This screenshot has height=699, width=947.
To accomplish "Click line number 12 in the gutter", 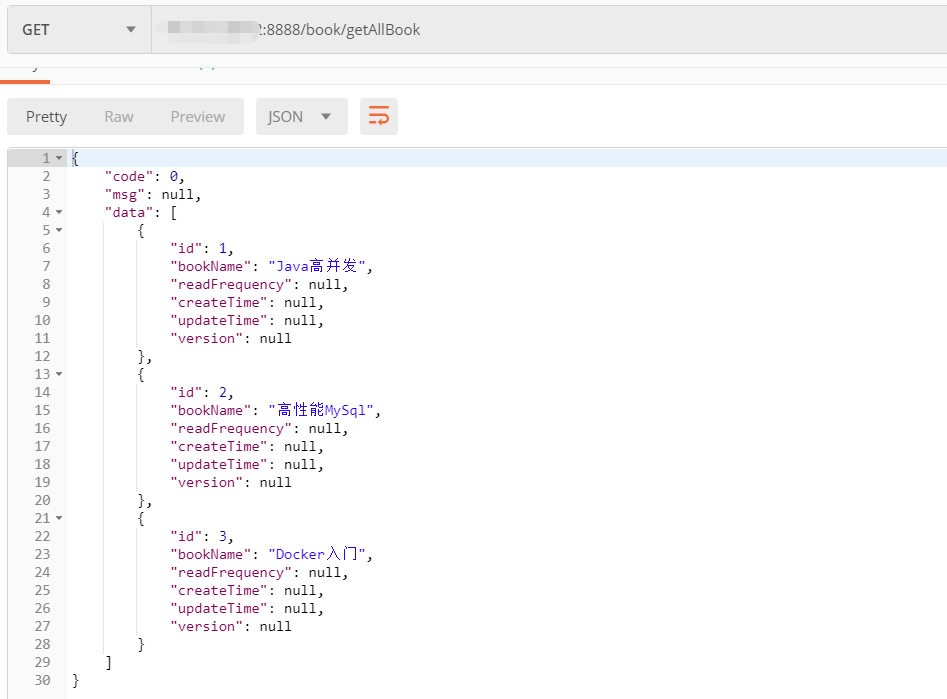I will pyautogui.click(x=42, y=357).
